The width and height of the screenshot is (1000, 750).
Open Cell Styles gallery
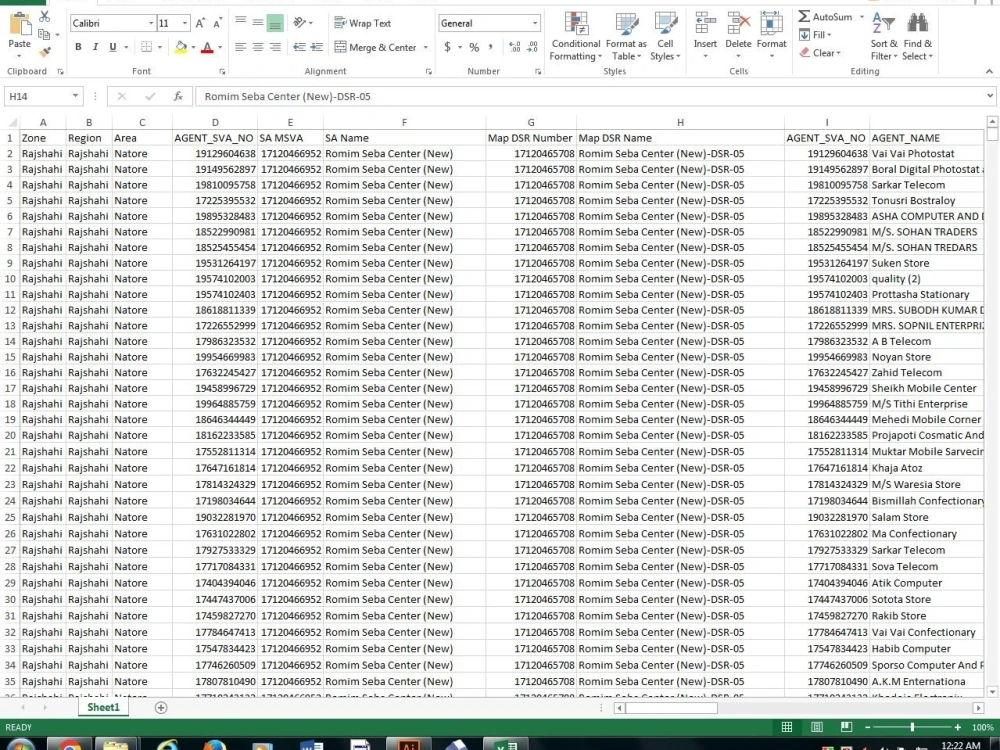click(x=665, y=36)
